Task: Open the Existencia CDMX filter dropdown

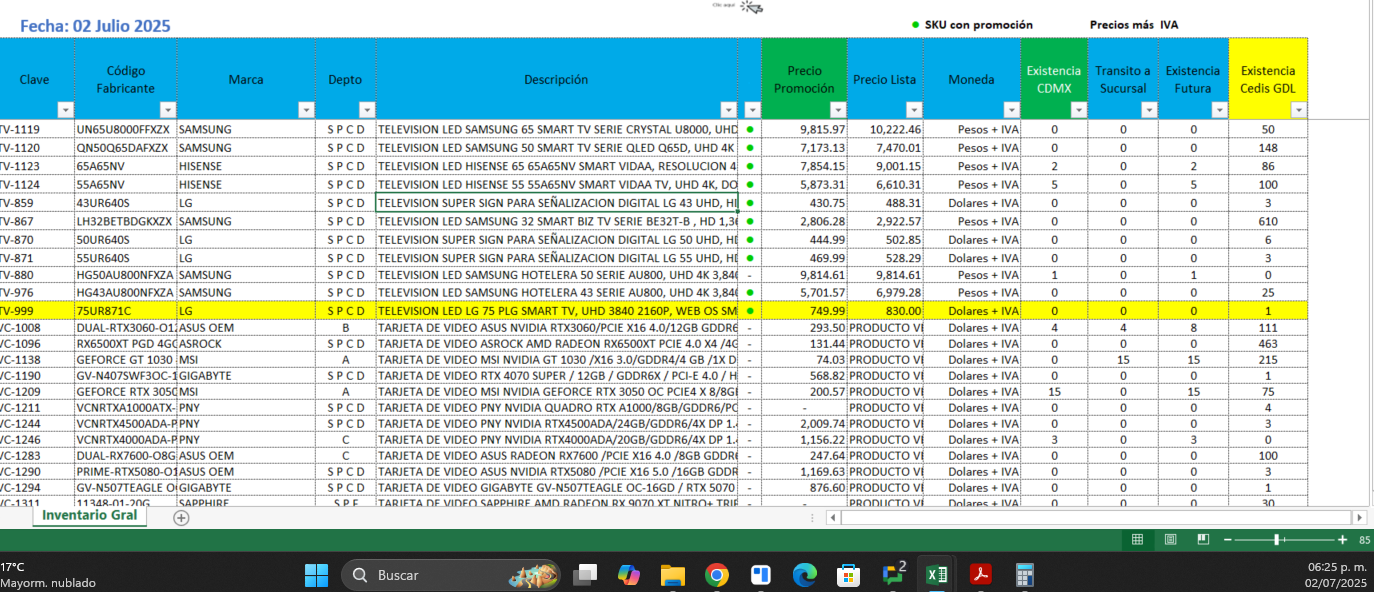Action: (1078, 110)
